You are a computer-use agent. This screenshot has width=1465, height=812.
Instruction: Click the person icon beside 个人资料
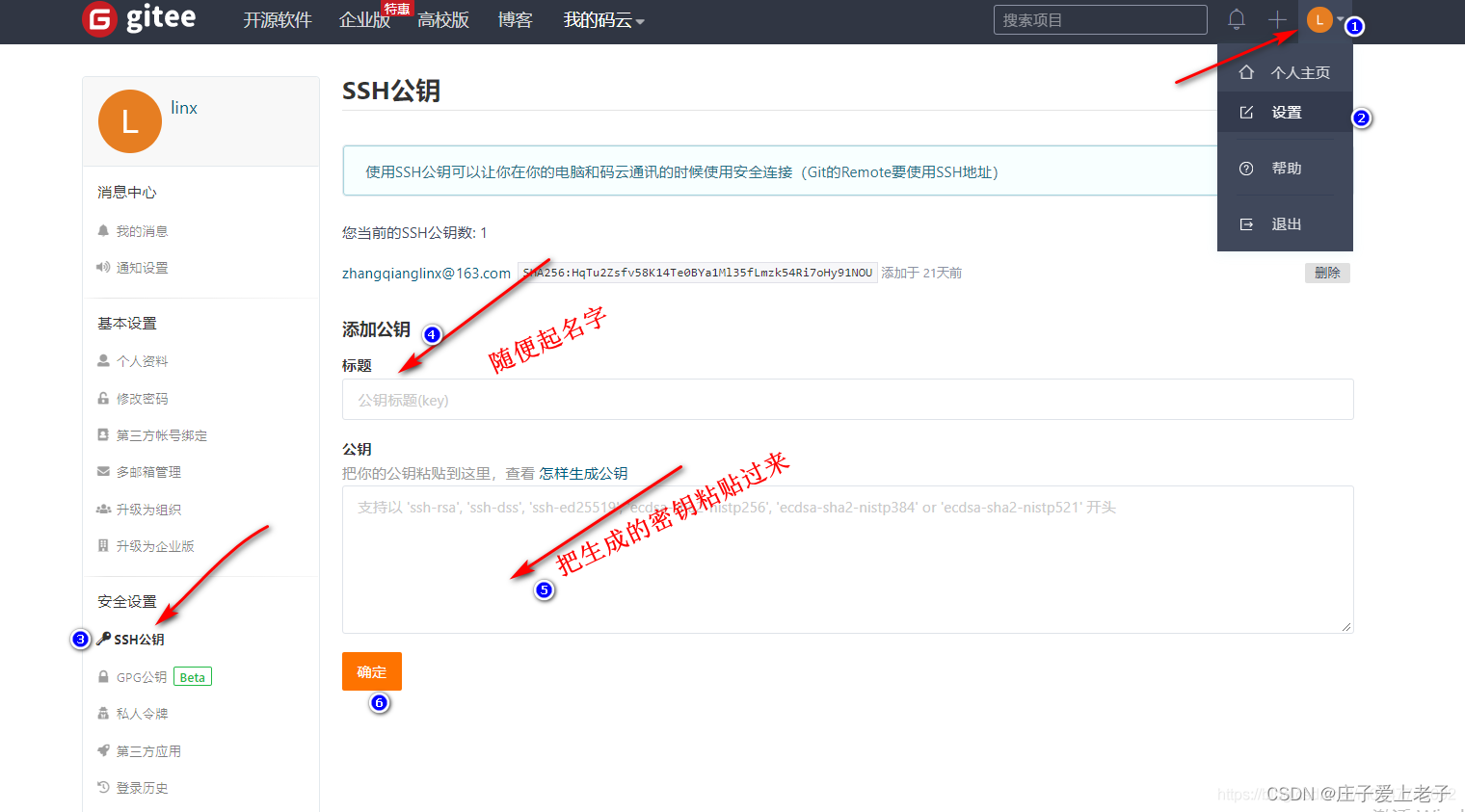[103, 360]
